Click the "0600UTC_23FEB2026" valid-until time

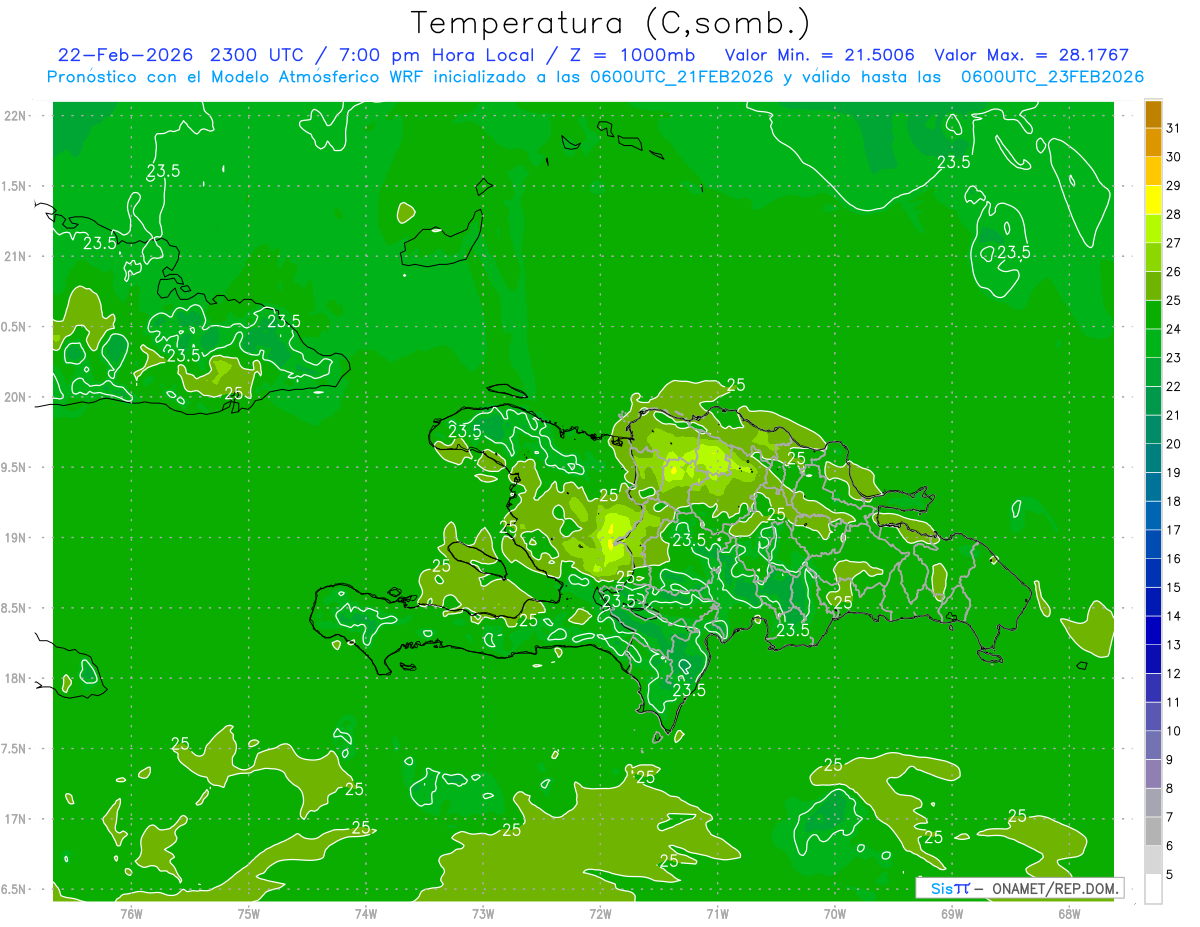[1052, 77]
